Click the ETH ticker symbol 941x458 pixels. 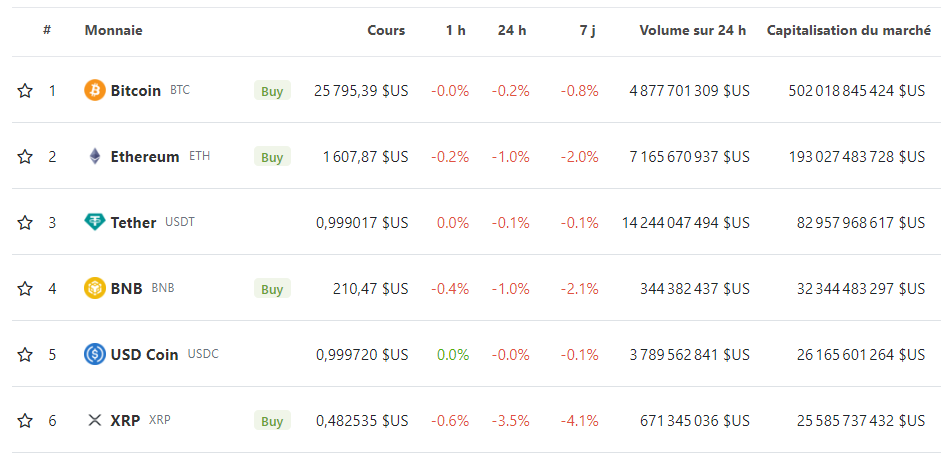click(x=200, y=156)
